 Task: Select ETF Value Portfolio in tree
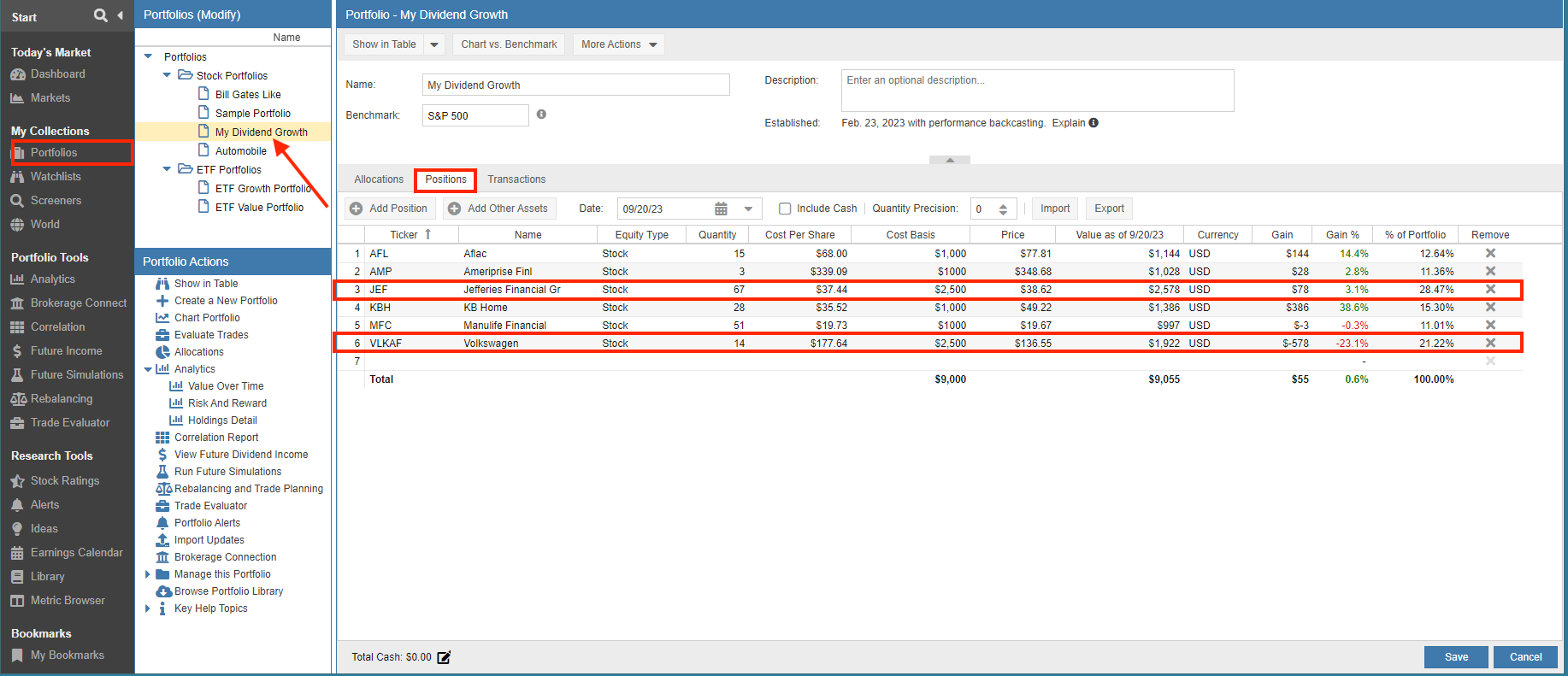(259, 208)
